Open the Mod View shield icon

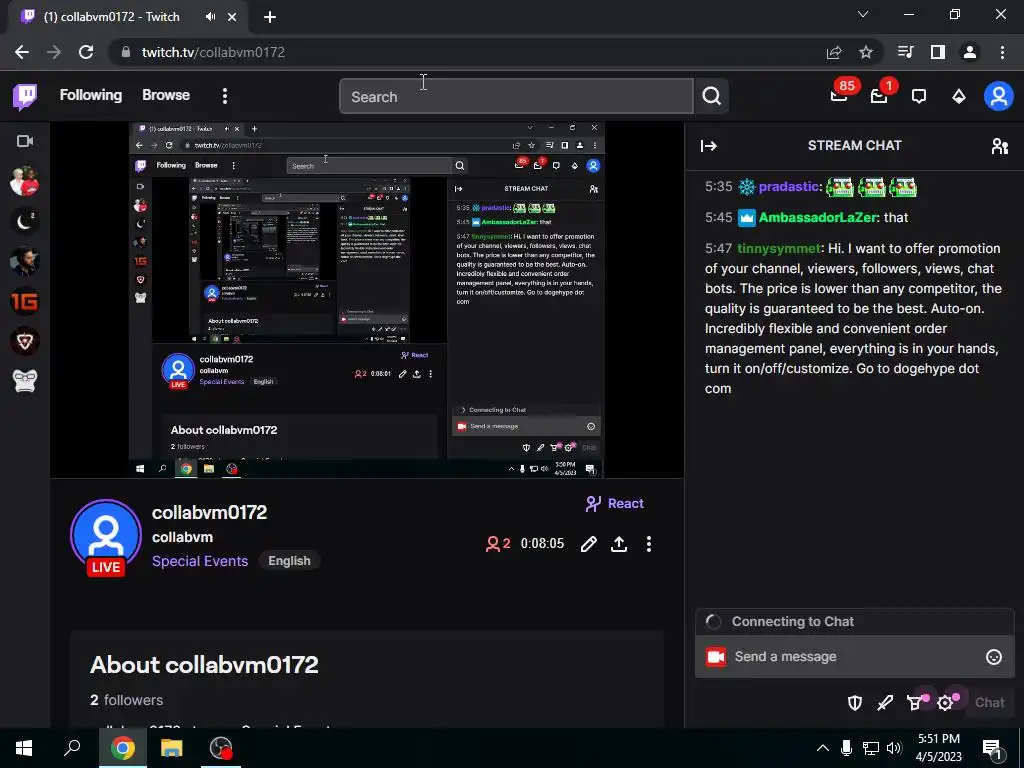[x=854, y=703]
